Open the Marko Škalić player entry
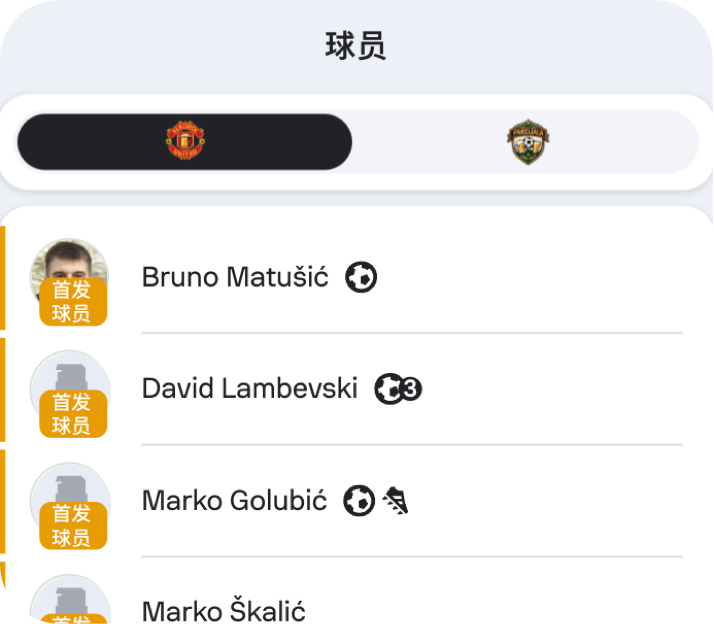The height and width of the screenshot is (624, 714). (x=223, y=611)
